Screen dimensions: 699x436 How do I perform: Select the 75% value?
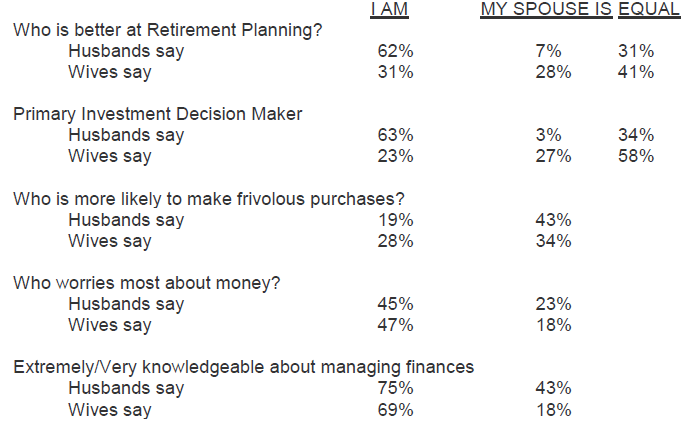(x=397, y=388)
